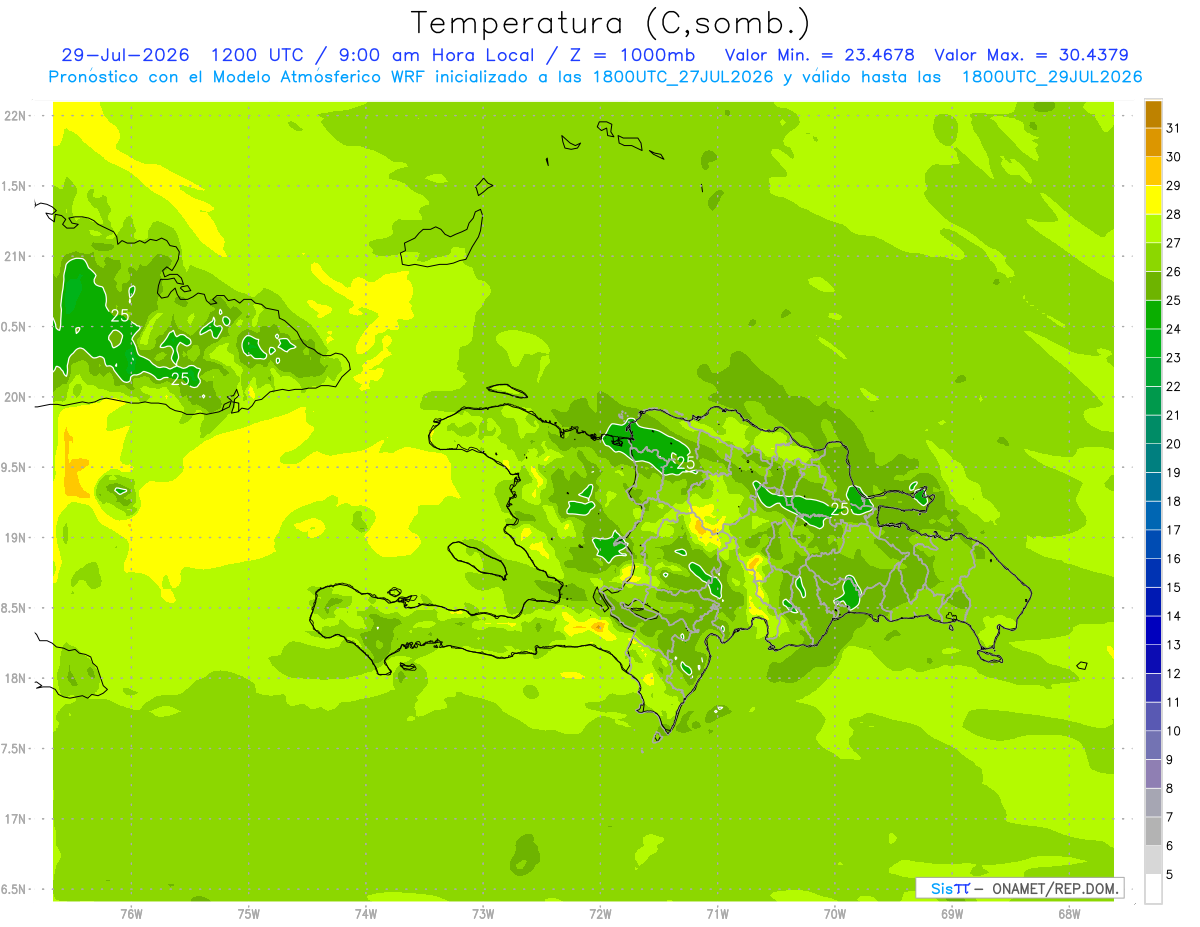This screenshot has width=1200, height=927.
Task: Click legend value "26"
Action: (1174, 272)
